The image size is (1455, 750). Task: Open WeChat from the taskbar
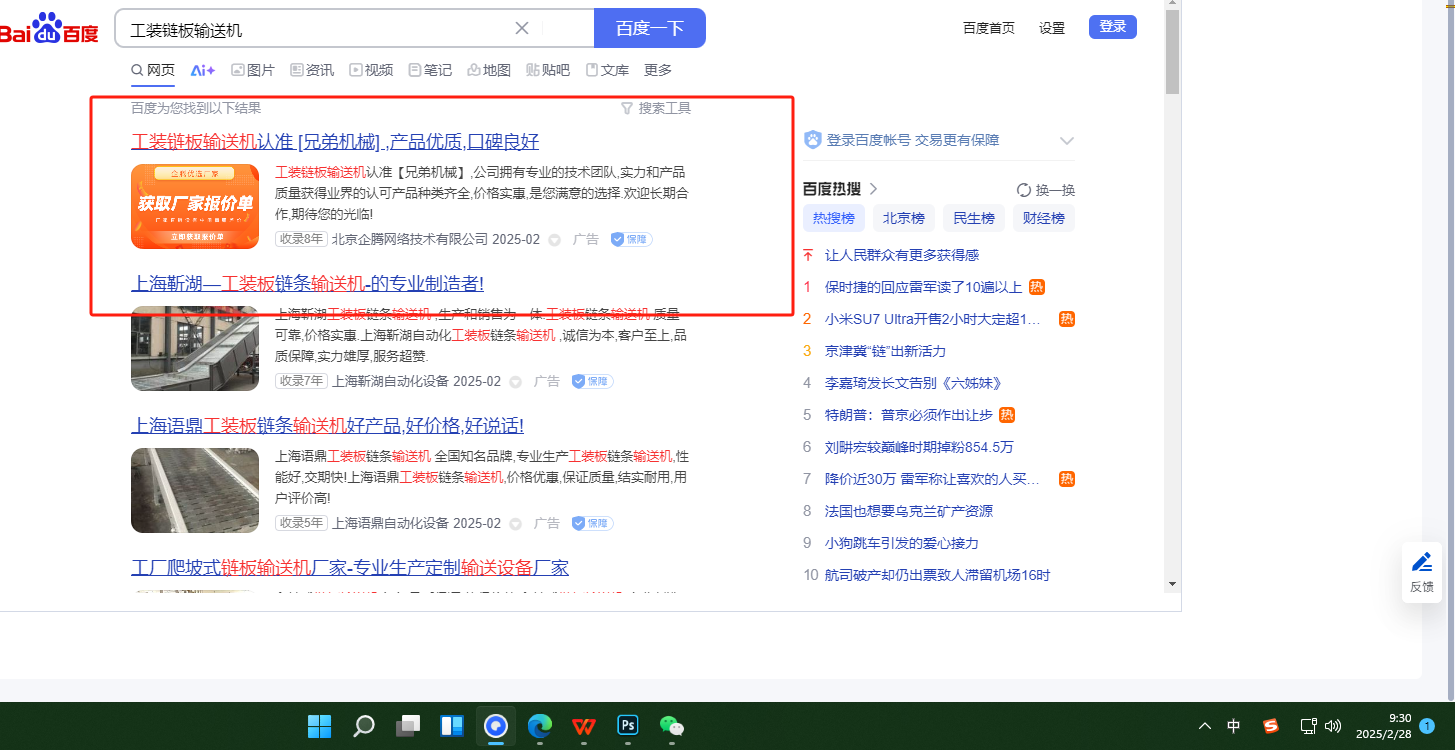671,725
